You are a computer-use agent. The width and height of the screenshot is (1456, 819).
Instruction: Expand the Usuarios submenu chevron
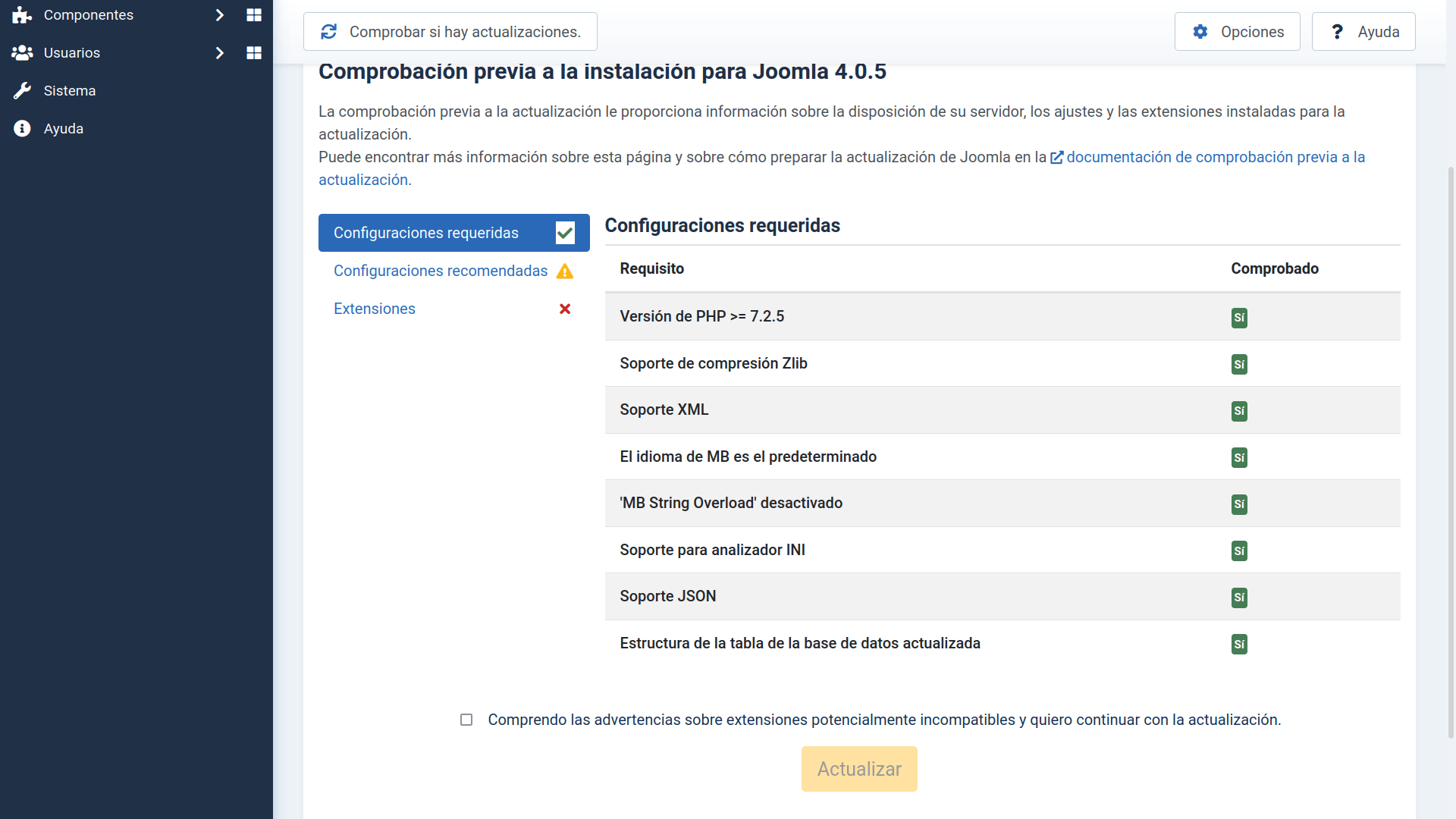click(x=220, y=53)
